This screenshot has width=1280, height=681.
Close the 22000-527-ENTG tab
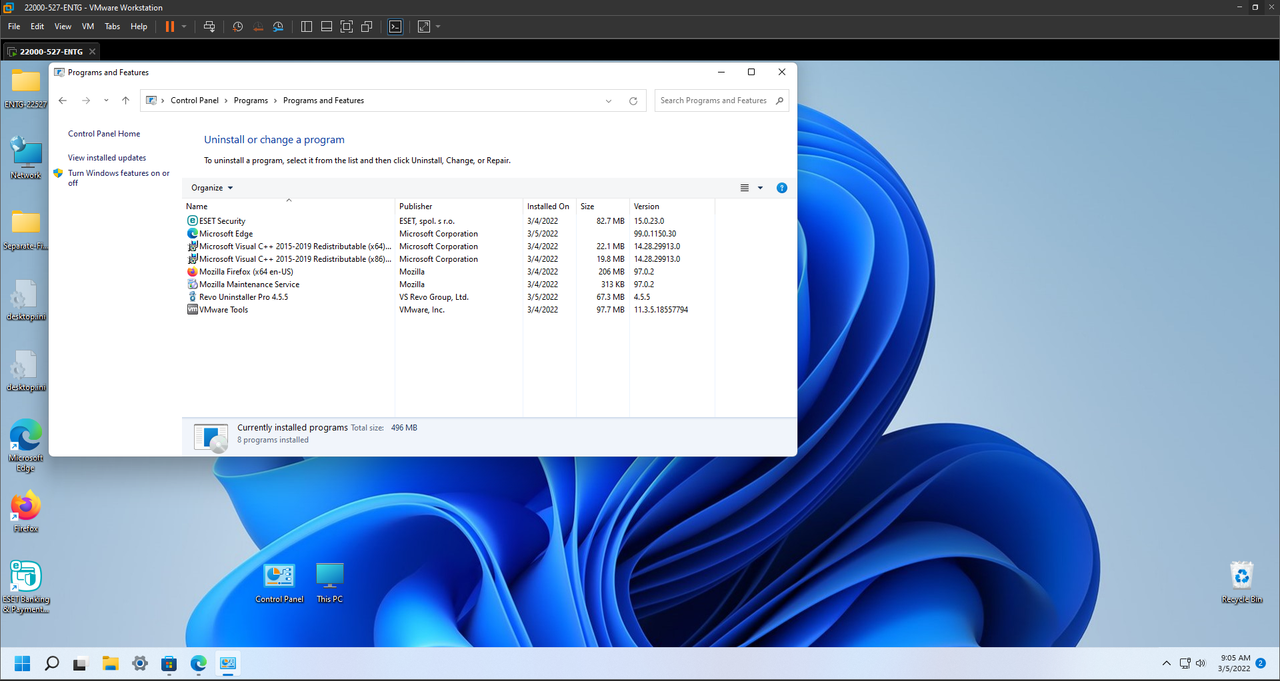[x=92, y=51]
